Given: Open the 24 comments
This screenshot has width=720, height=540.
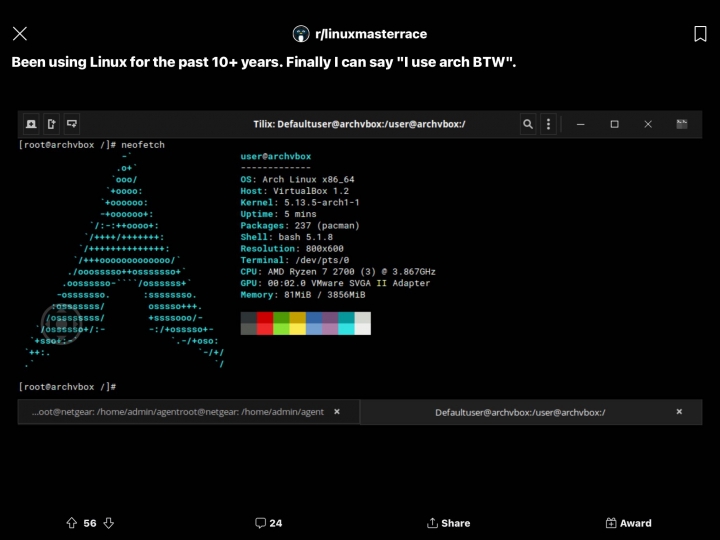Looking at the screenshot, I should point(269,523).
